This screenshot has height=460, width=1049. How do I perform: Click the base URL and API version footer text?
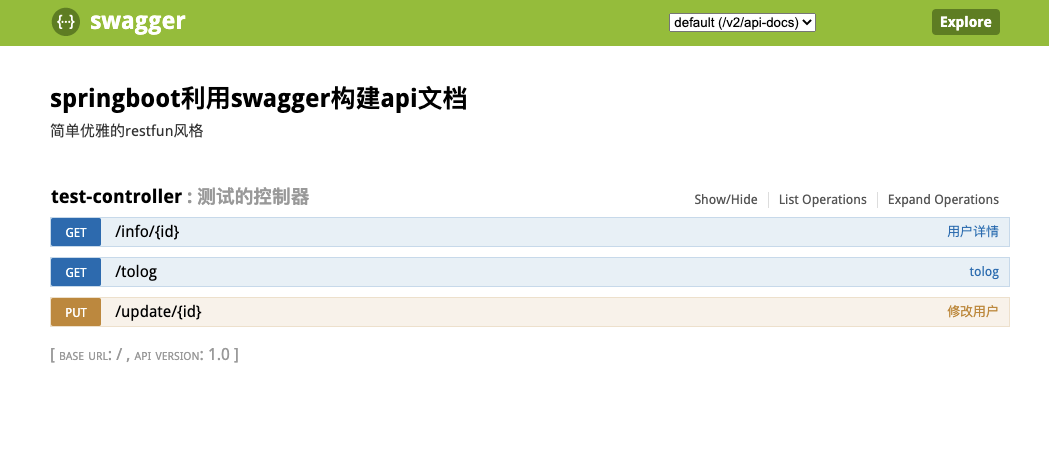click(x=145, y=355)
